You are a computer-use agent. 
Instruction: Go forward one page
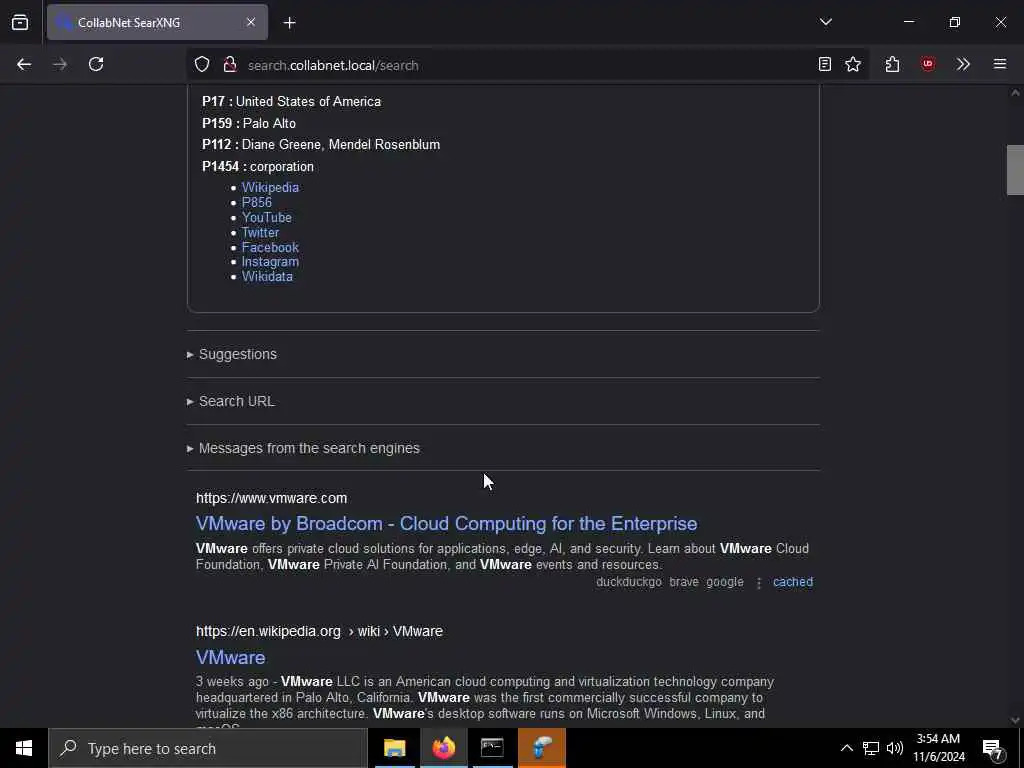pyautogui.click(x=60, y=64)
